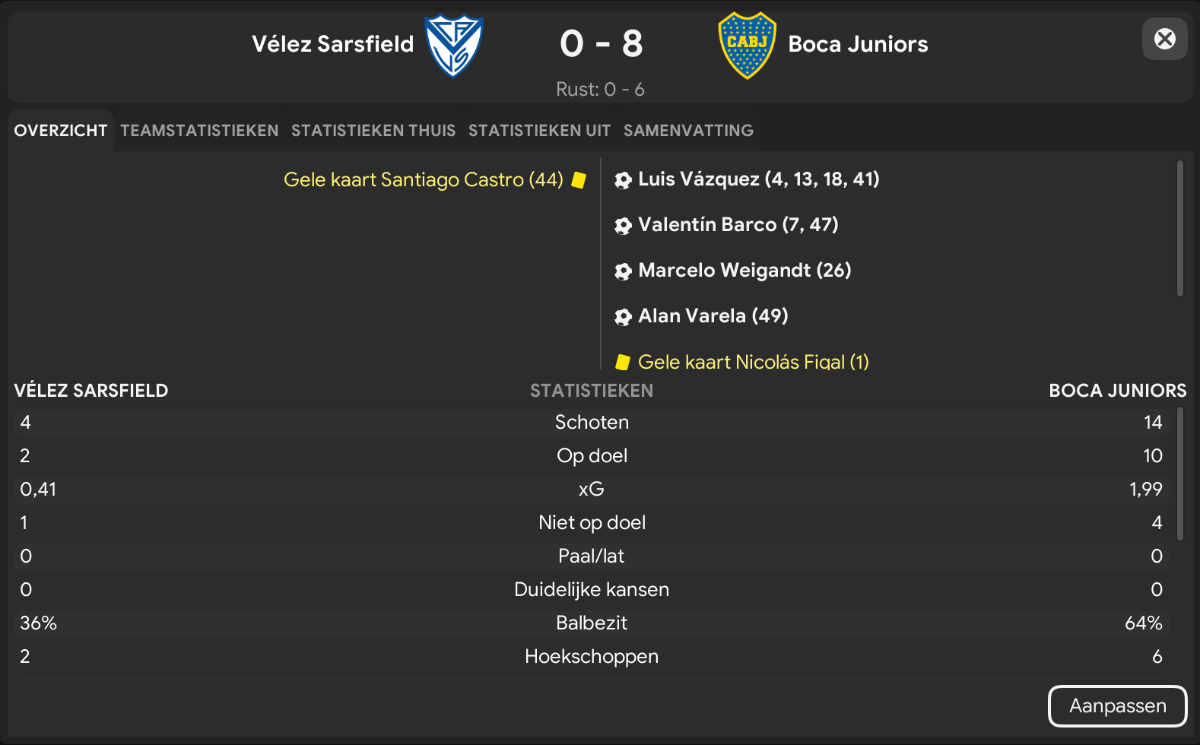The width and height of the screenshot is (1200, 745).
Task: Click the Aanpassen button
Action: click(1118, 706)
